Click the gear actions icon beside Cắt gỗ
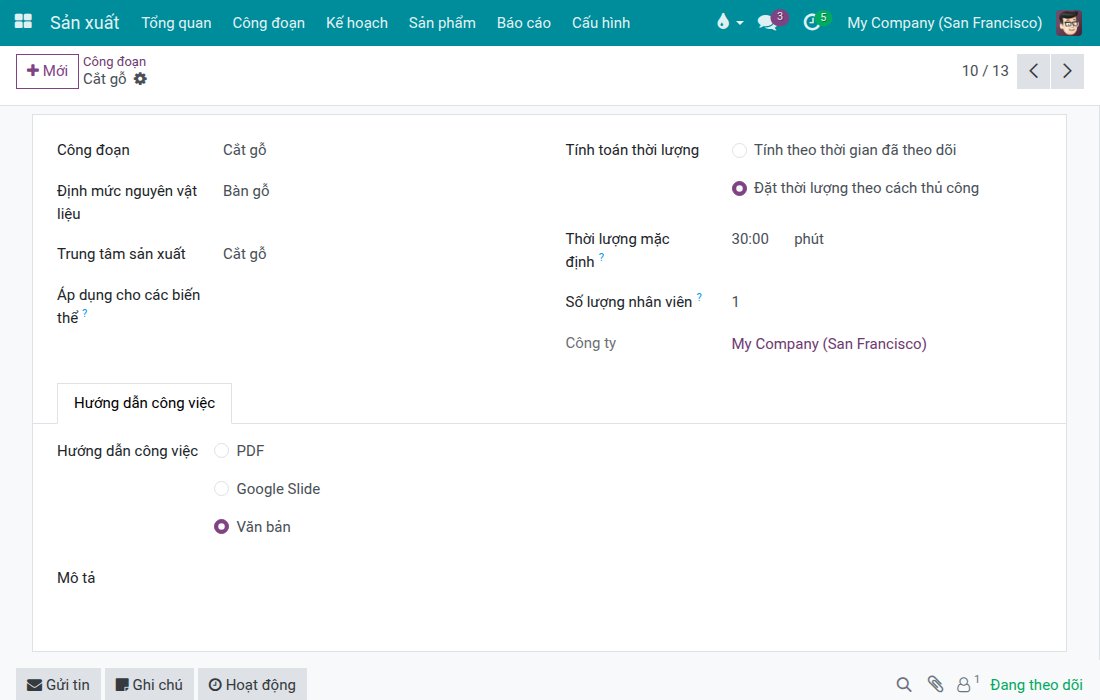The width and height of the screenshot is (1100, 700). click(x=140, y=79)
